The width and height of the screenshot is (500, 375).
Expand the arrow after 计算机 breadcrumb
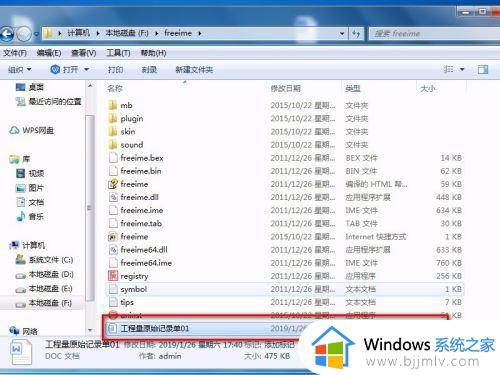(98, 33)
